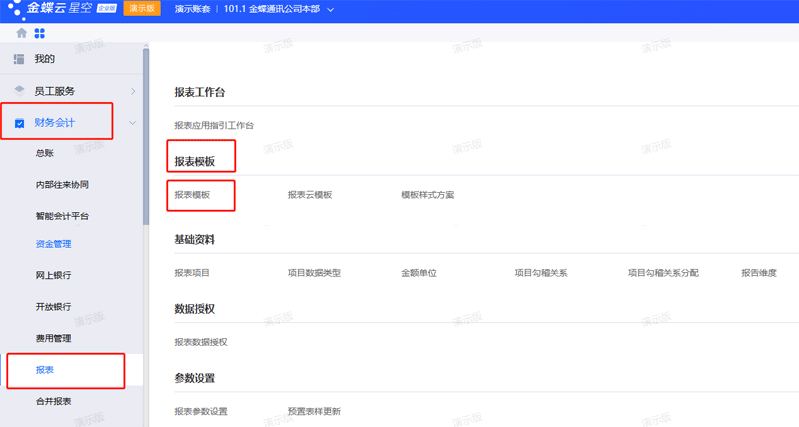Open 项目数据类型 link

pyautogui.click(x=314, y=273)
